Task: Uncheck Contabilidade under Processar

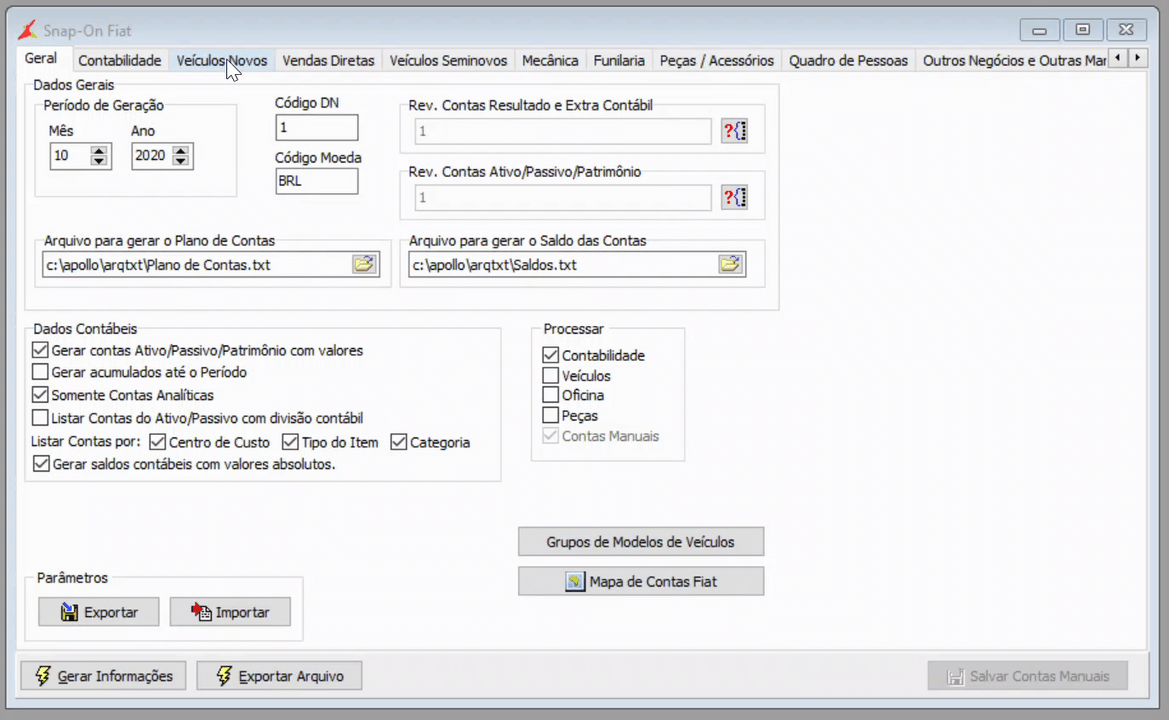Action: pyautogui.click(x=550, y=356)
